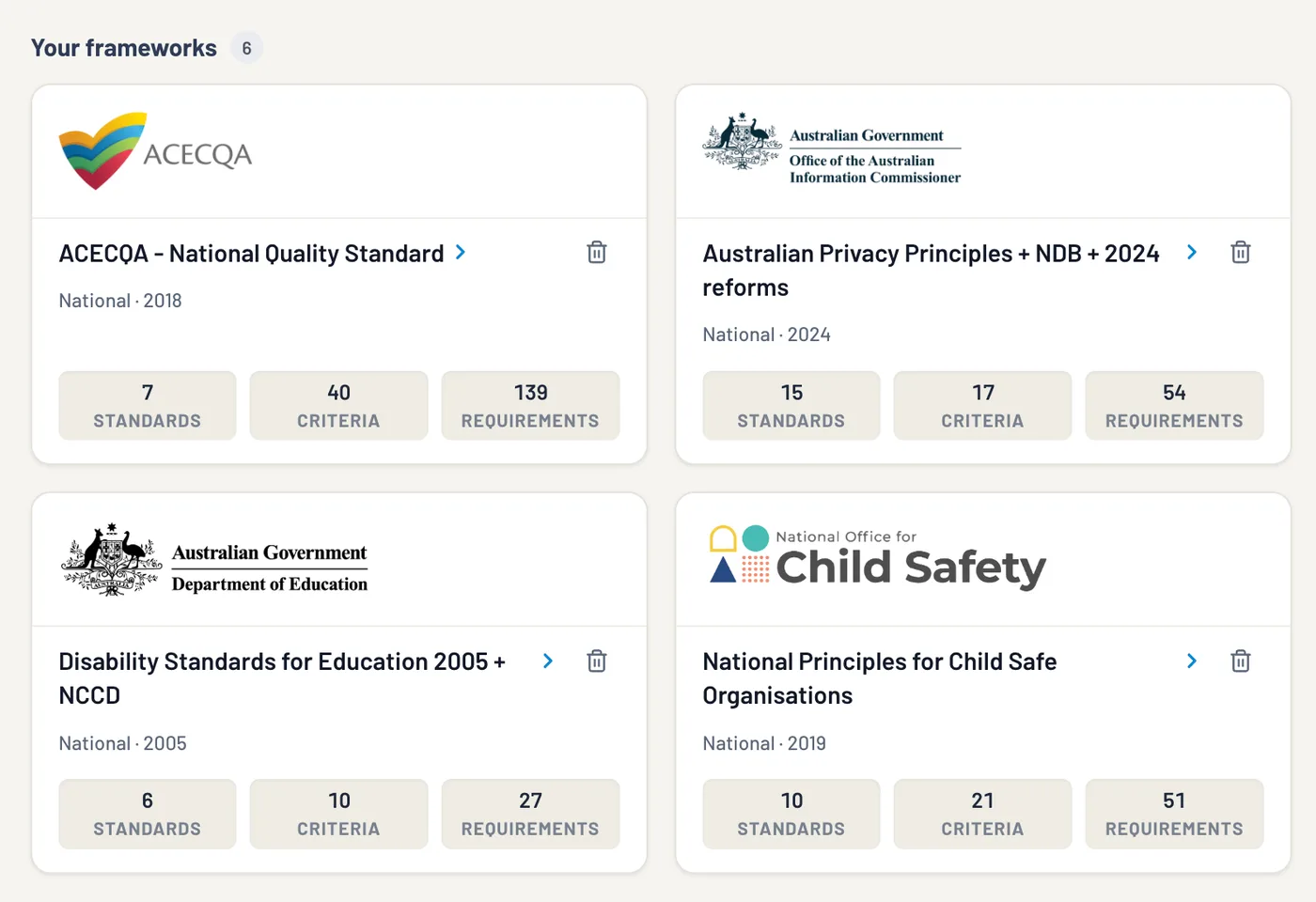Delete the Disability Standards for Education framework
Viewport: 1316px width, 902px height.
(x=597, y=661)
